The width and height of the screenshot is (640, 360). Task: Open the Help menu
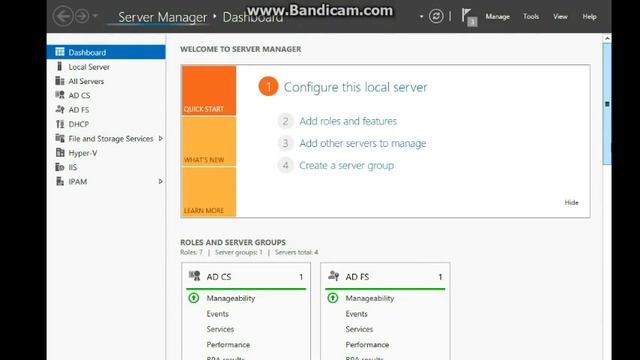589,16
